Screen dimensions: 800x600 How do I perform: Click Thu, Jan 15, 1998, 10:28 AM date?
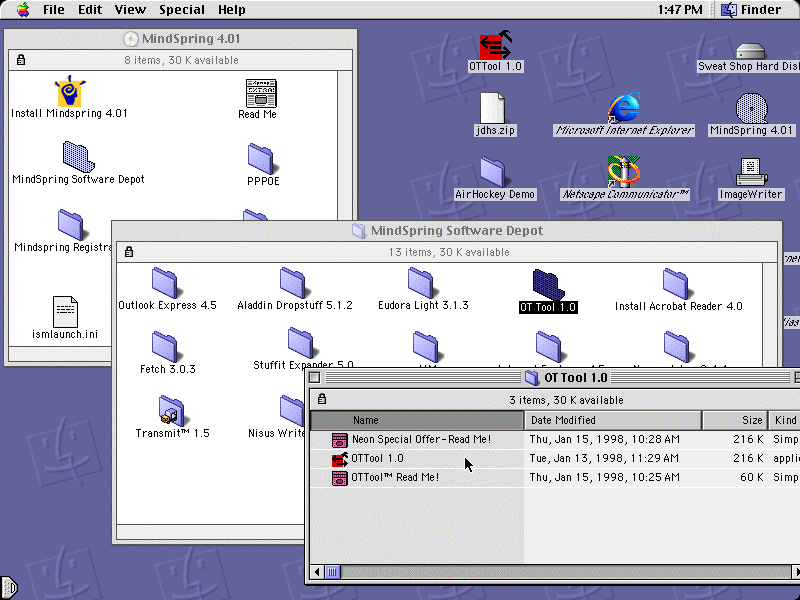click(604, 439)
